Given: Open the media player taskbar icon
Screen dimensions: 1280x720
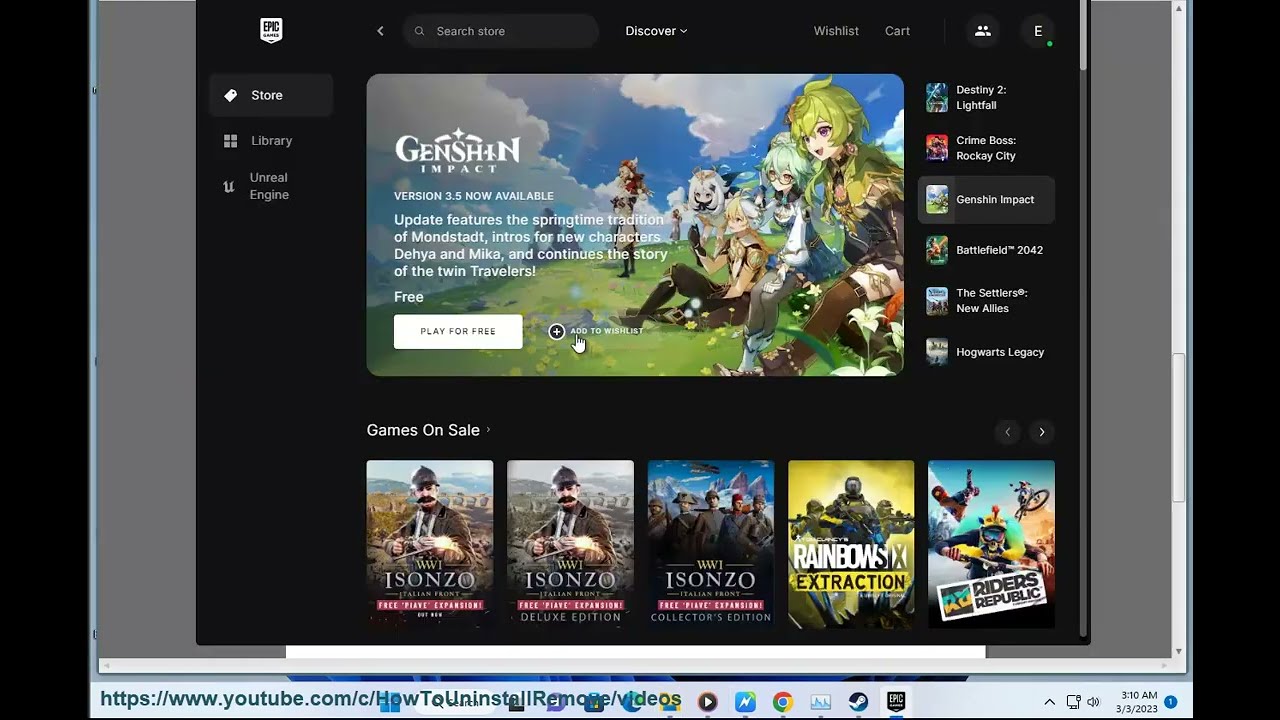Looking at the screenshot, I should coord(707,702).
